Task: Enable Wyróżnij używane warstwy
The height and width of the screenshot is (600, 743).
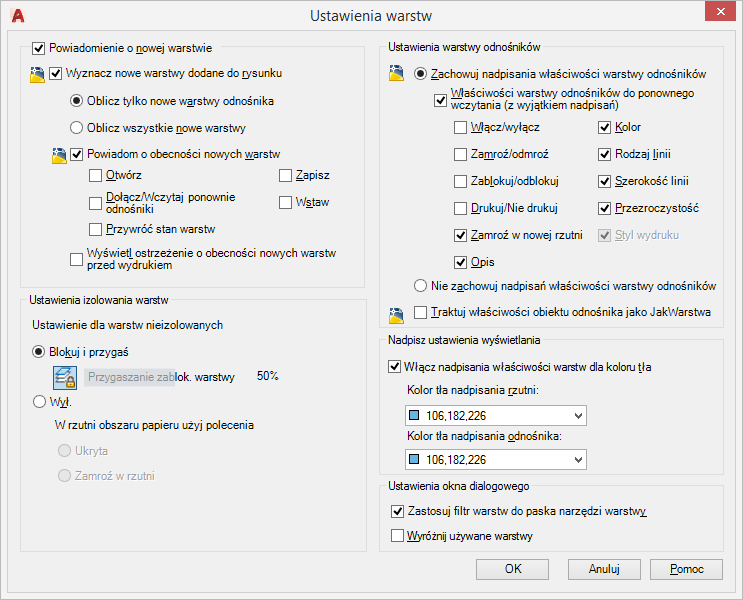Action: tap(397, 537)
